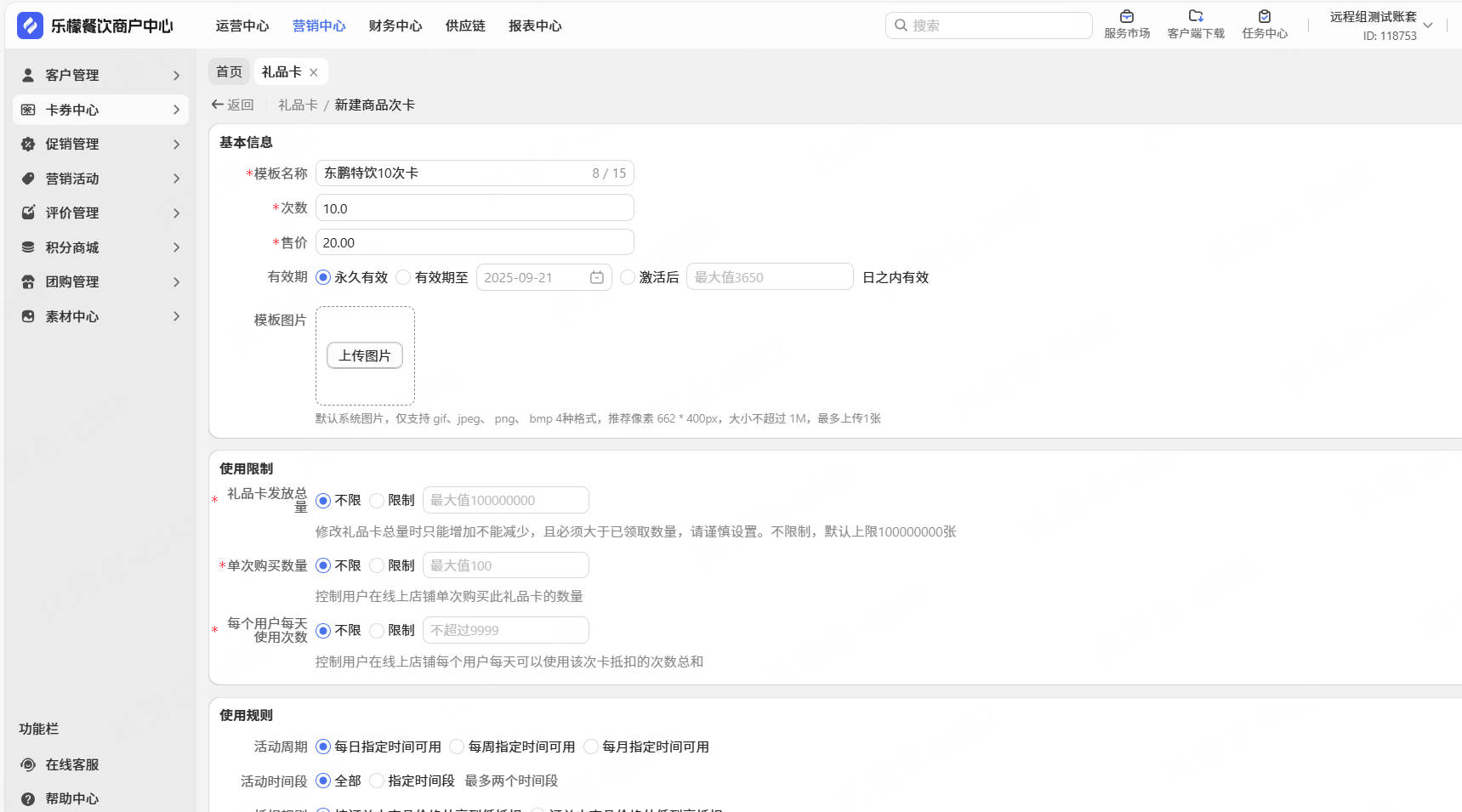Image resolution: width=1462 pixels, height=812 pixels.
Task: Click the calendar icon in date field
Action: (x=597, y=277)
